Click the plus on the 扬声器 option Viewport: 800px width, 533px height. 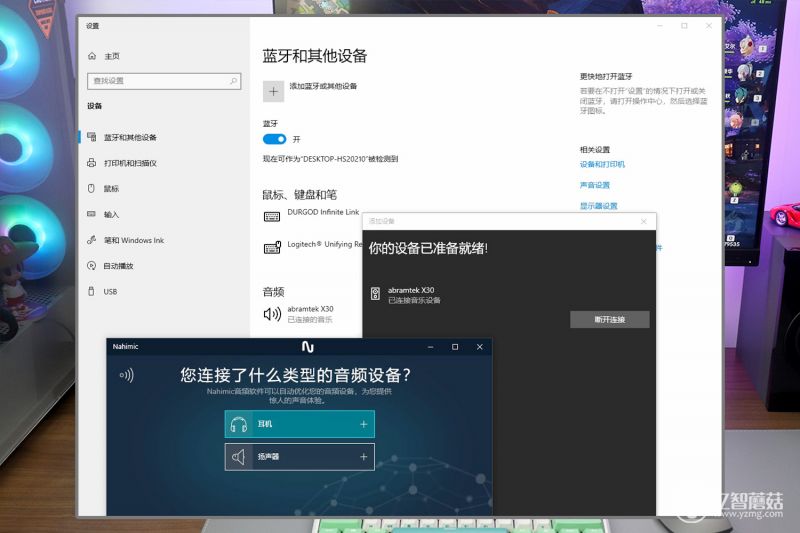click(364, 457)
